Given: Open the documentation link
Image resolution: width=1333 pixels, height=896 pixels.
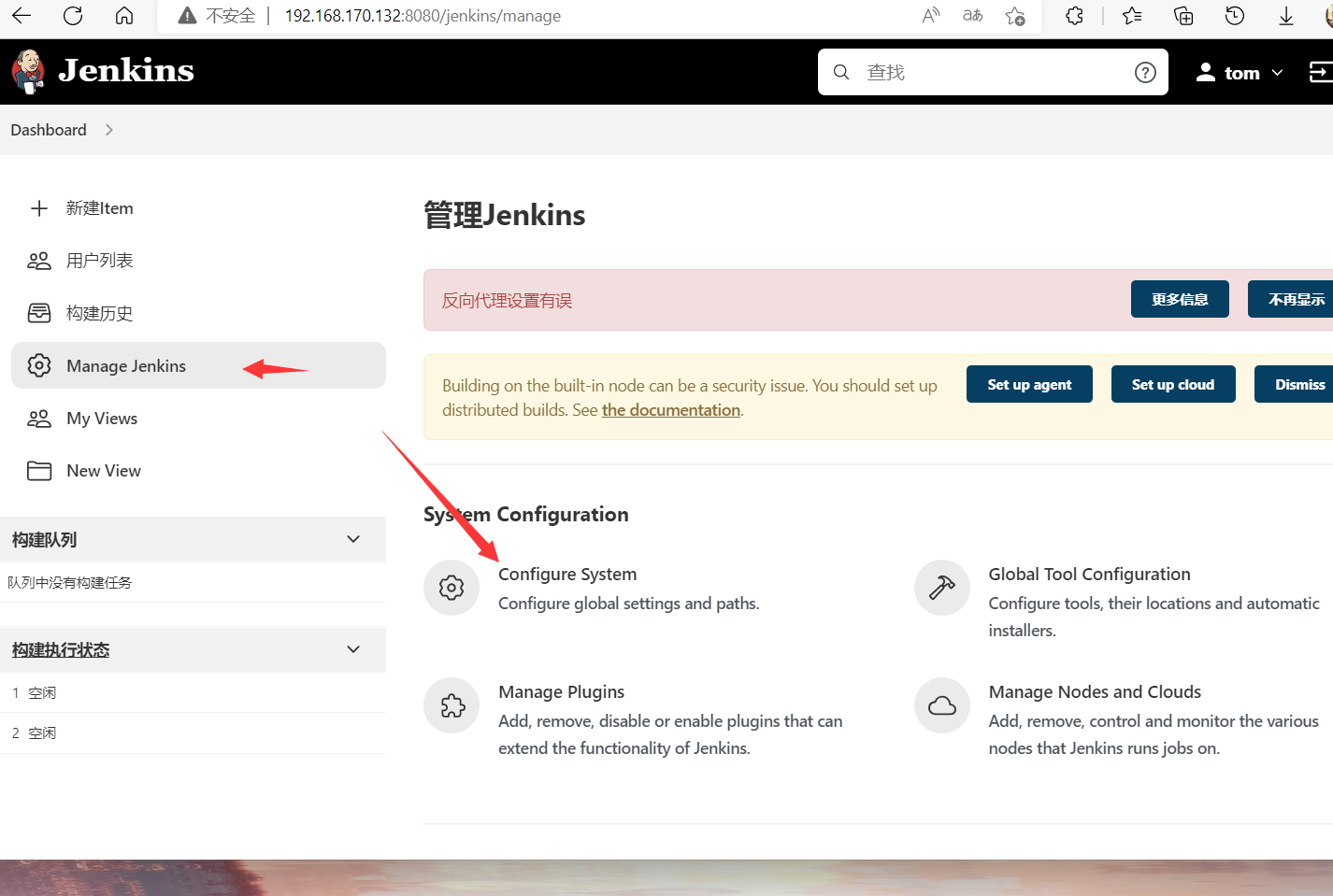Looking at the screenshot, I should (x=671, y=410).
